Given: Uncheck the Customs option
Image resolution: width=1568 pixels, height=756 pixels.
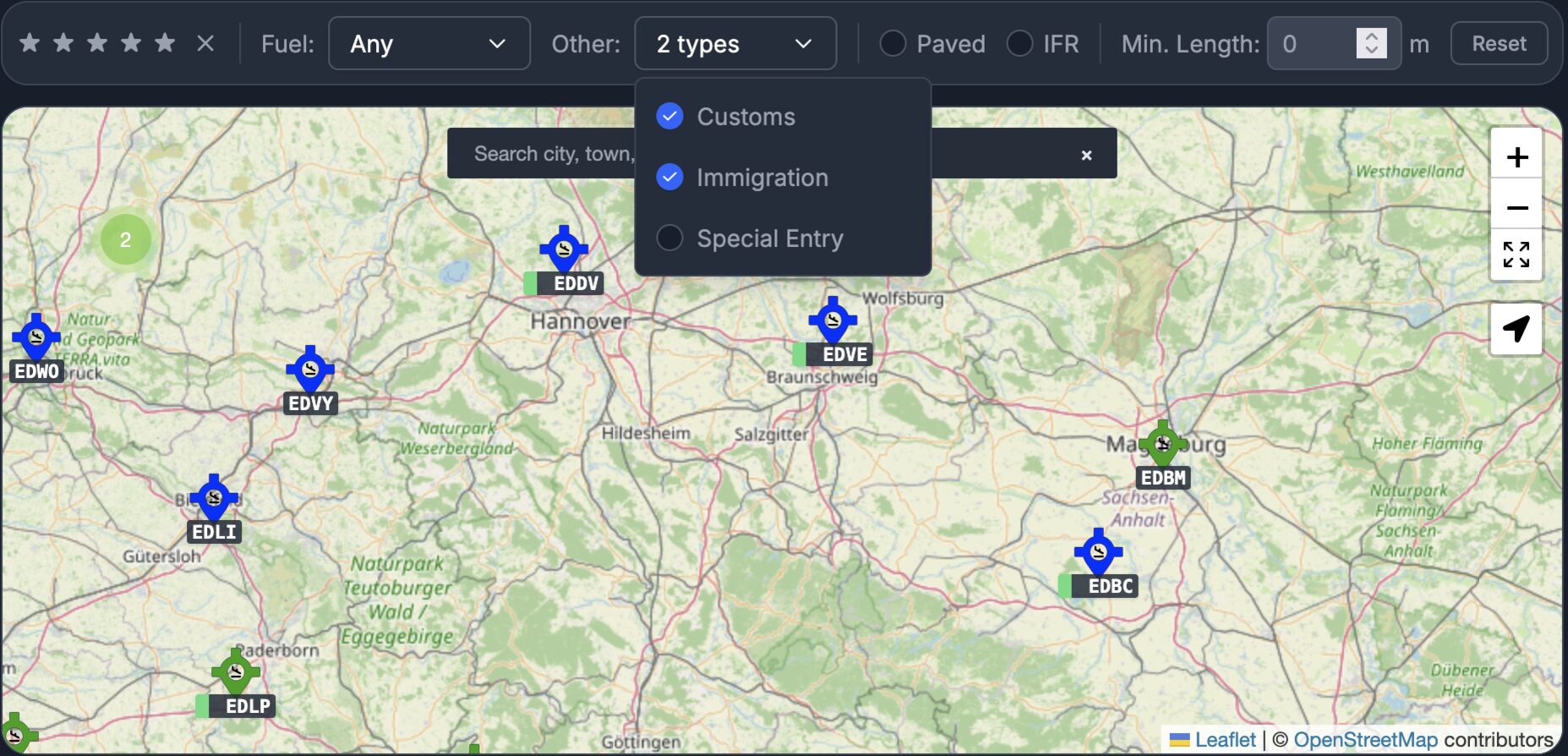Looking at the screenshot, I should click(669, 117).
